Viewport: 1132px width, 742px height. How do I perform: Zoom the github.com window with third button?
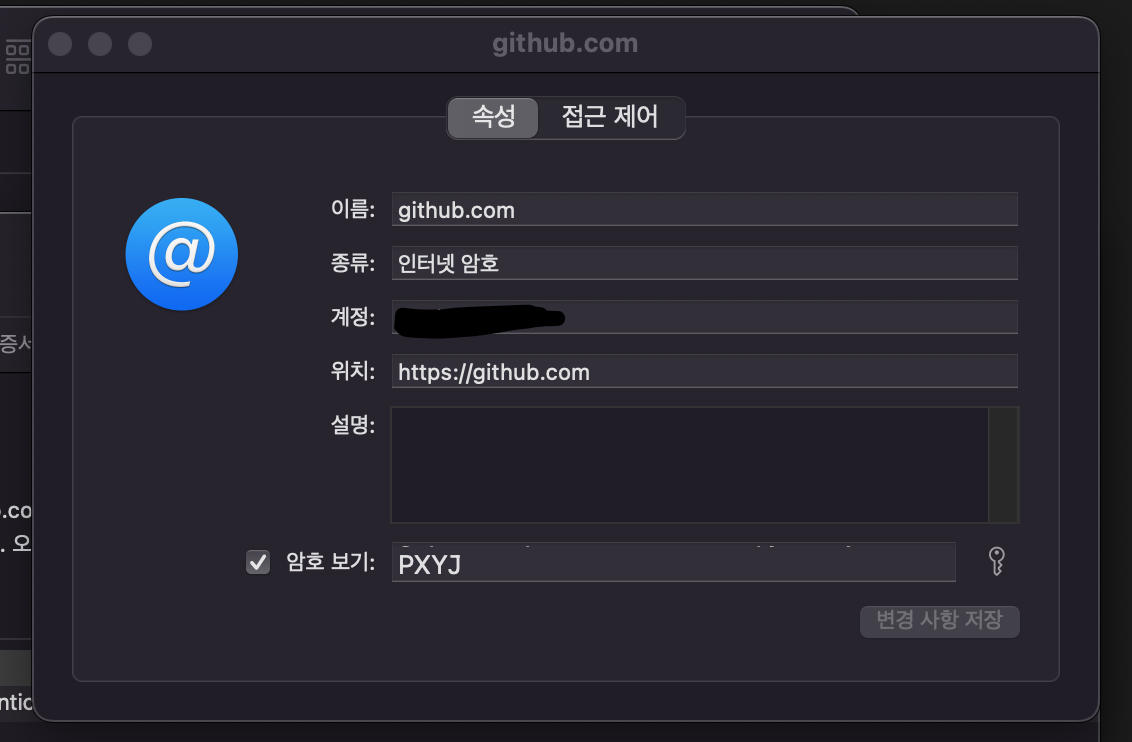[140, 44]
